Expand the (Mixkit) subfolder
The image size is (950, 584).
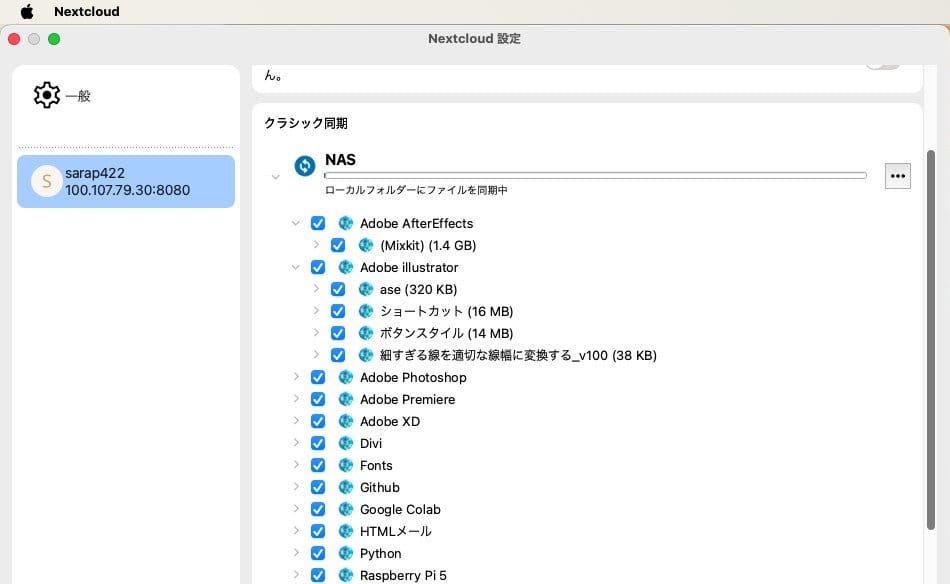[316, 245]
